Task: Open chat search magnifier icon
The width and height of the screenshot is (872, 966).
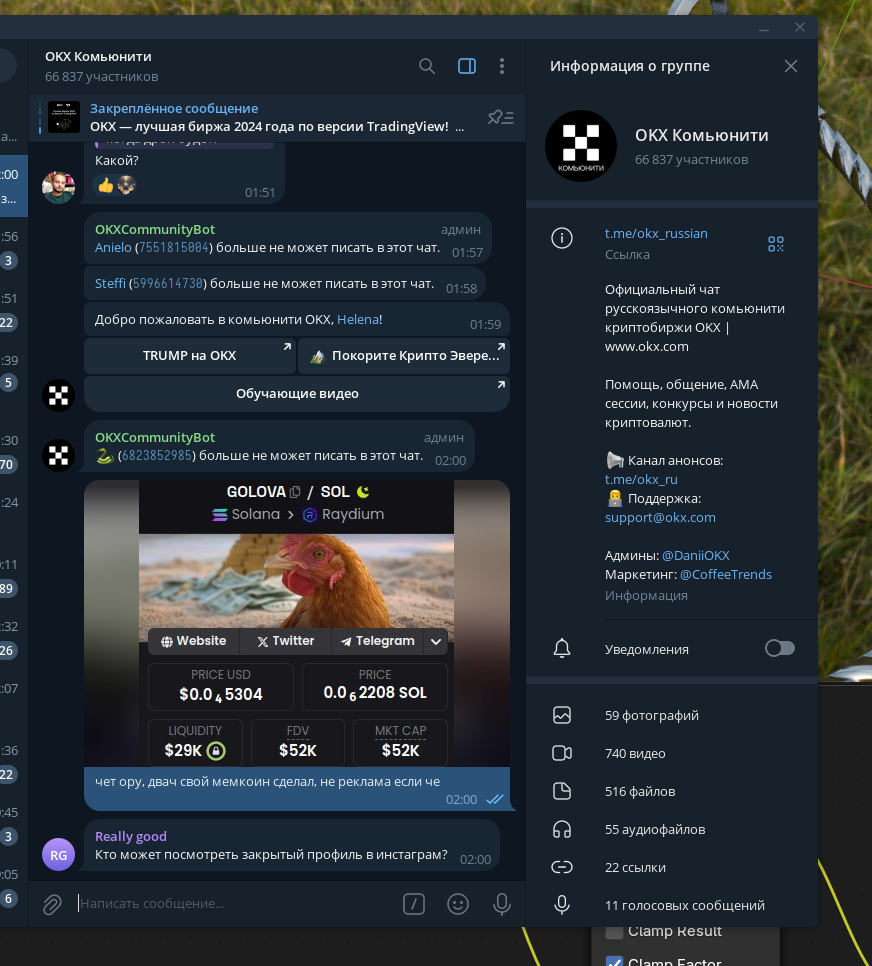Action: [427, 66]
